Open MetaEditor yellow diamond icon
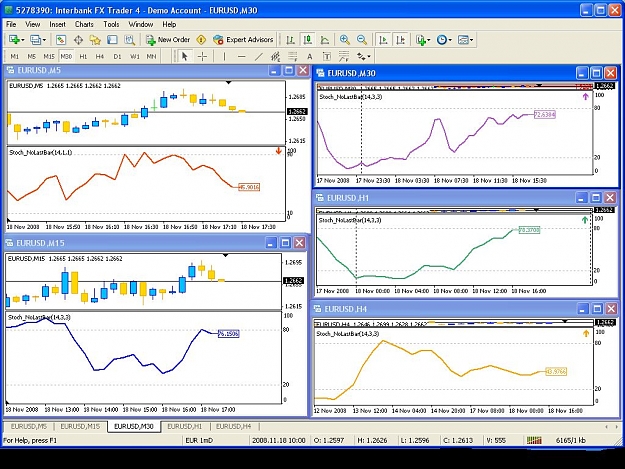625x469 pixels. pos(201,39)
